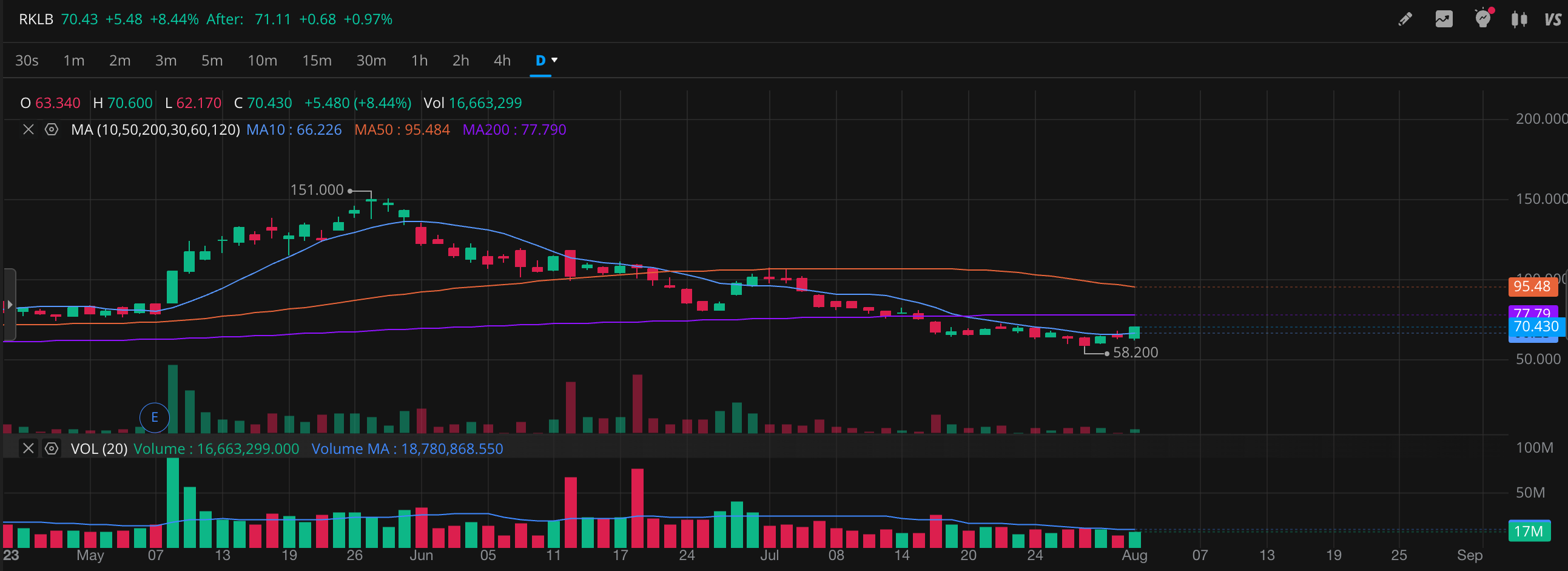Click the Sep date label on axis
The width and height of the screenshot is (1568, 571).
[1469, 555]
